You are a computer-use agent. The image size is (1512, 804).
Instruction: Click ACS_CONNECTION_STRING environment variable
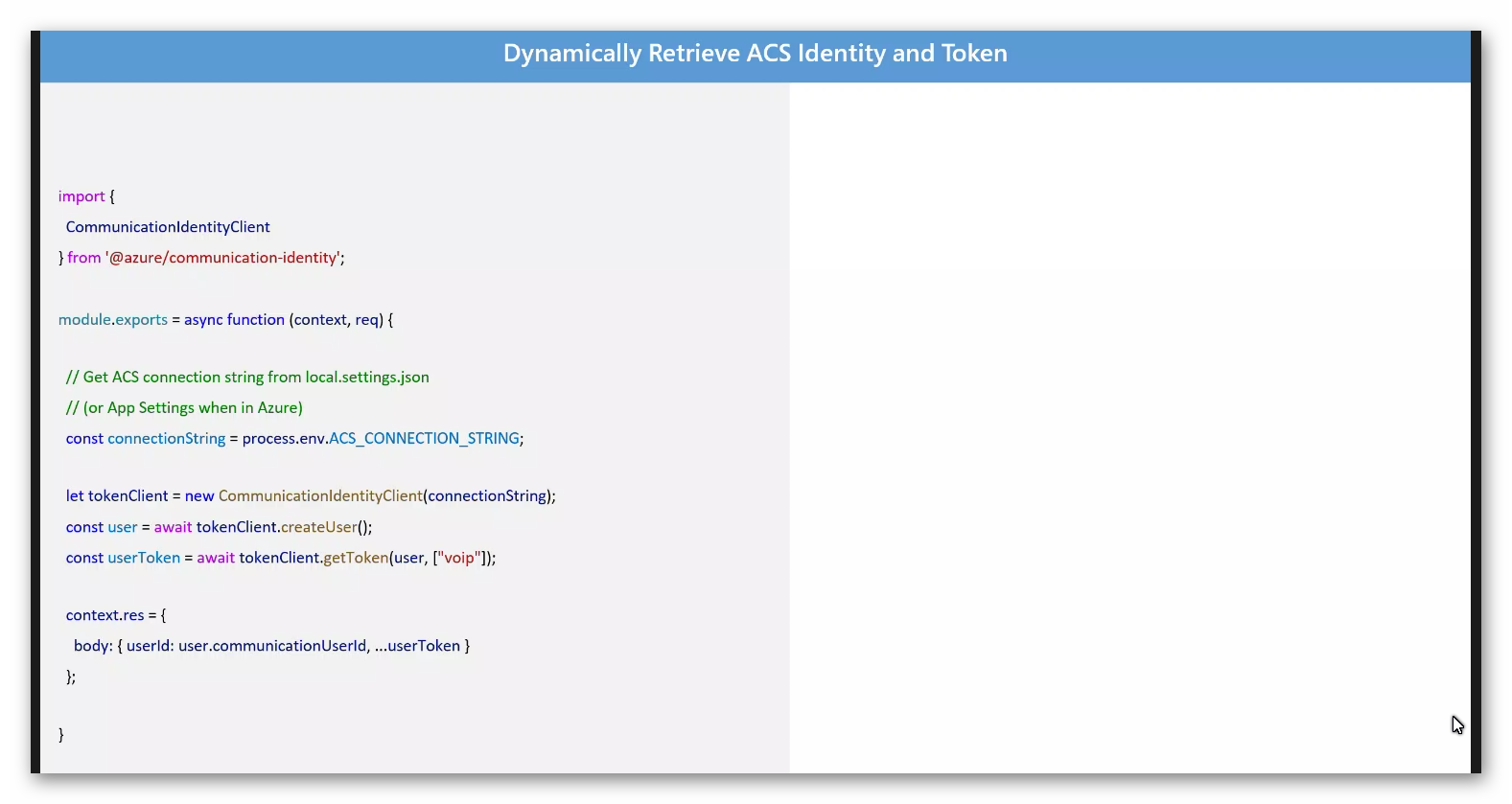pos(424,439)
